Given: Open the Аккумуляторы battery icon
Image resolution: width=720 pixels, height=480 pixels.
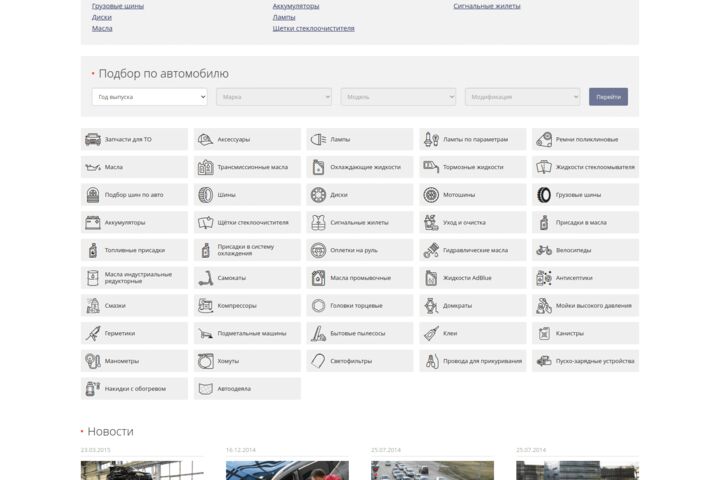Looking at the screenshot, I should pos(93,222).
